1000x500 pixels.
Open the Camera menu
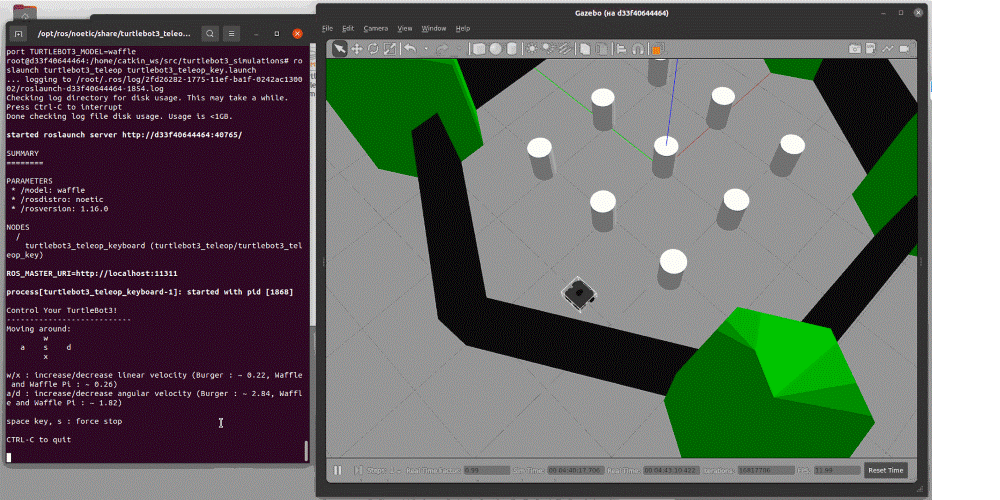(375, 28)
